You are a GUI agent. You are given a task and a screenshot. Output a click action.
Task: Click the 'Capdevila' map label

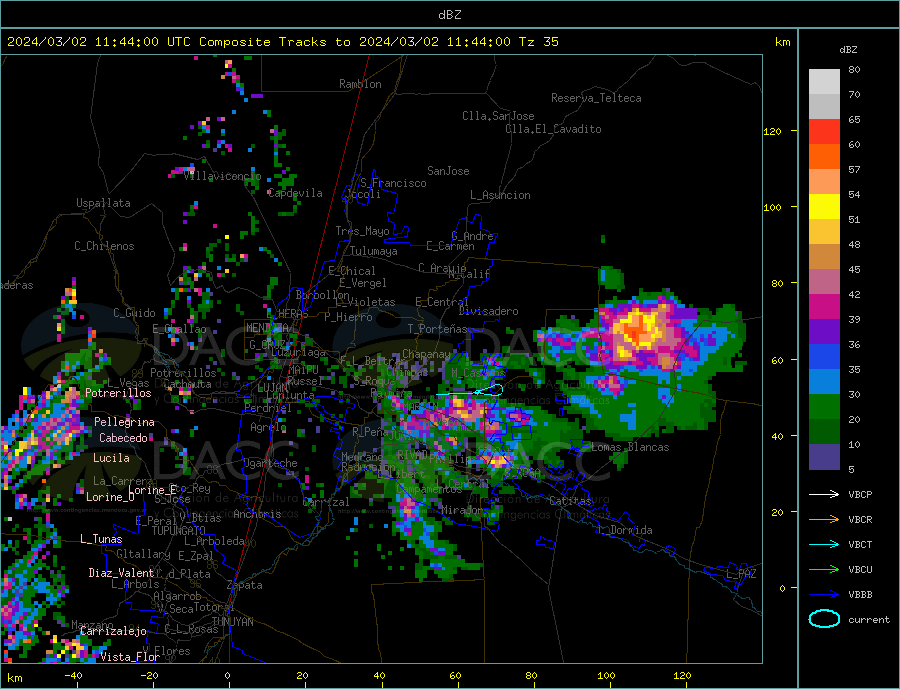point(295,193)
